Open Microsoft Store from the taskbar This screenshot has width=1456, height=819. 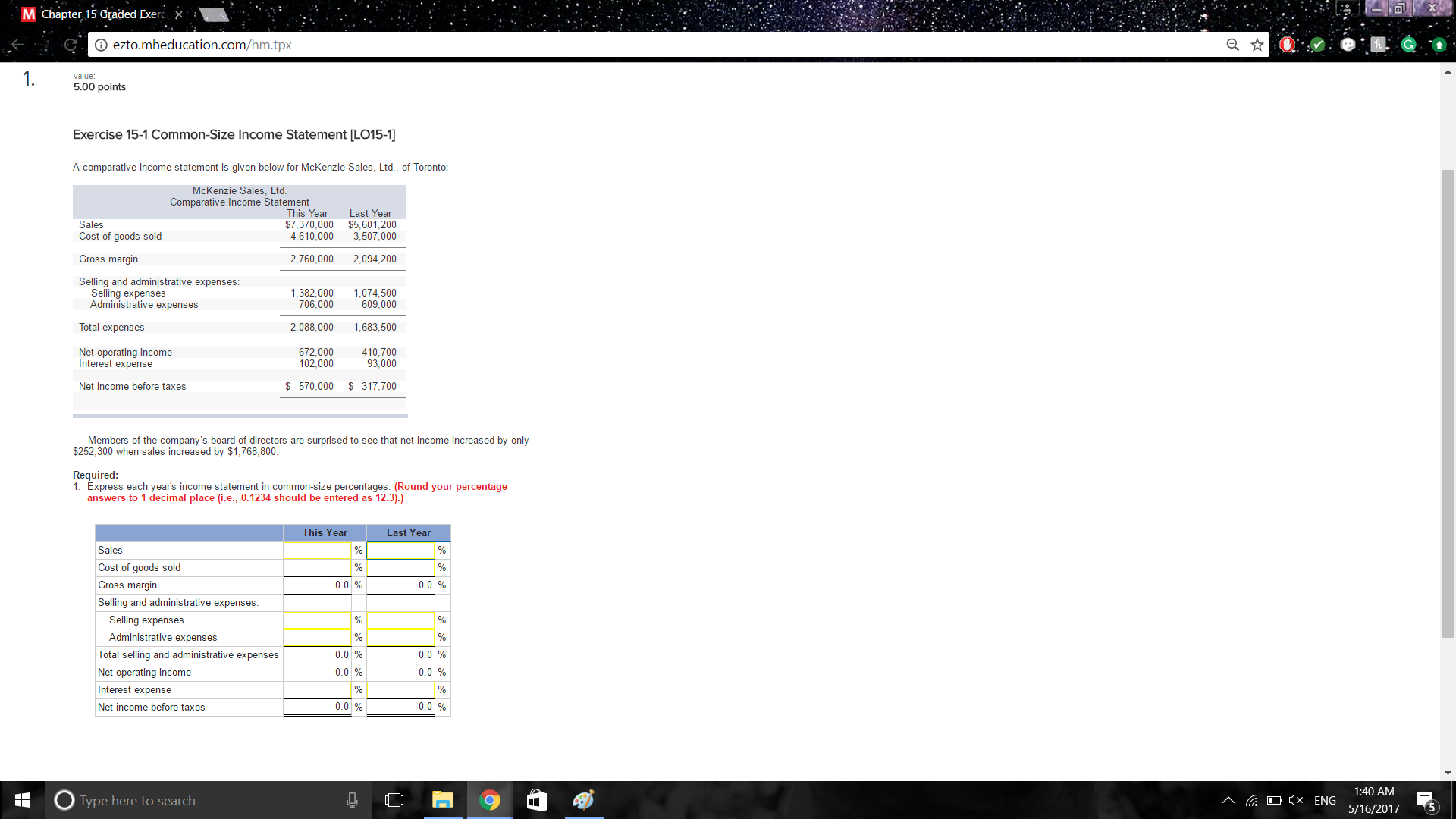coord(536,800)
